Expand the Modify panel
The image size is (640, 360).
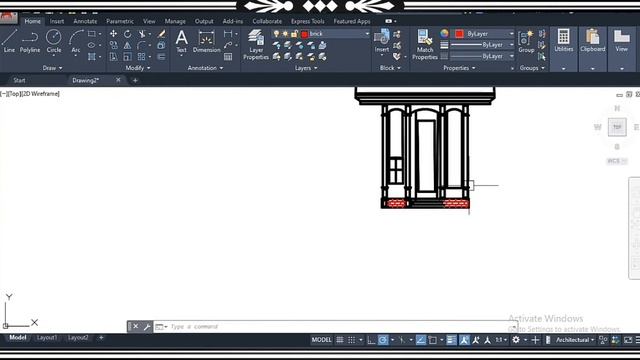pyautogui.click(x=138, y=68)
